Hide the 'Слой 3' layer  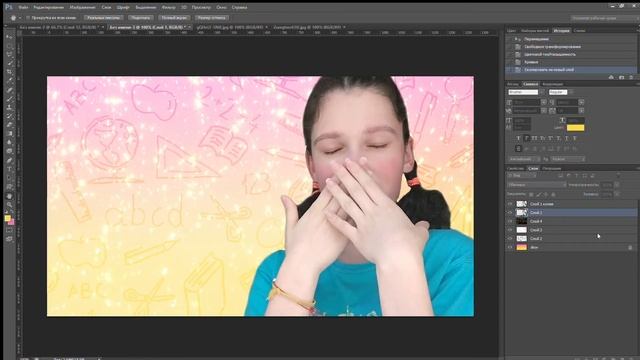pyautogui.click(x=510, y=230)
